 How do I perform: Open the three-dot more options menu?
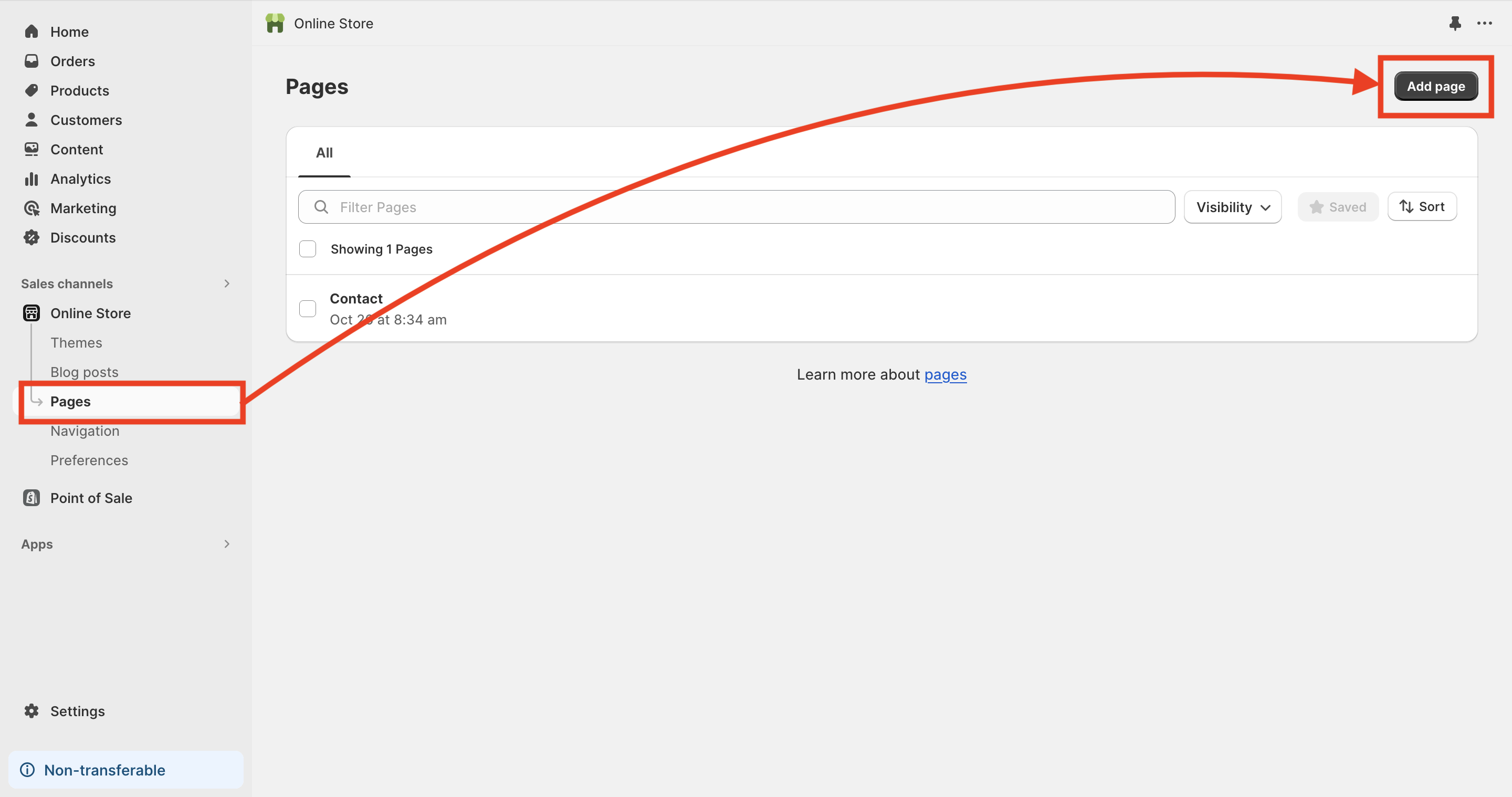1484,24
